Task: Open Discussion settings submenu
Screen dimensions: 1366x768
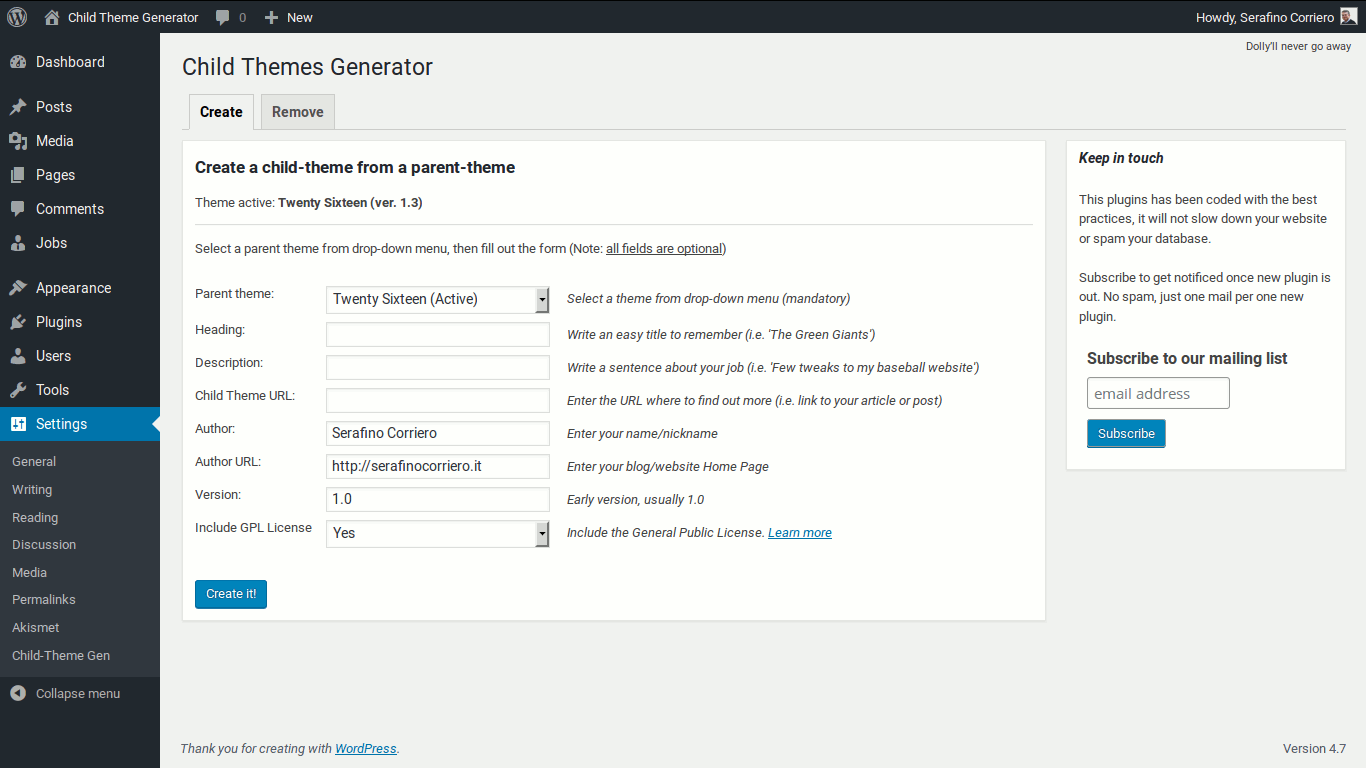Action: click(x=44, y=545)
